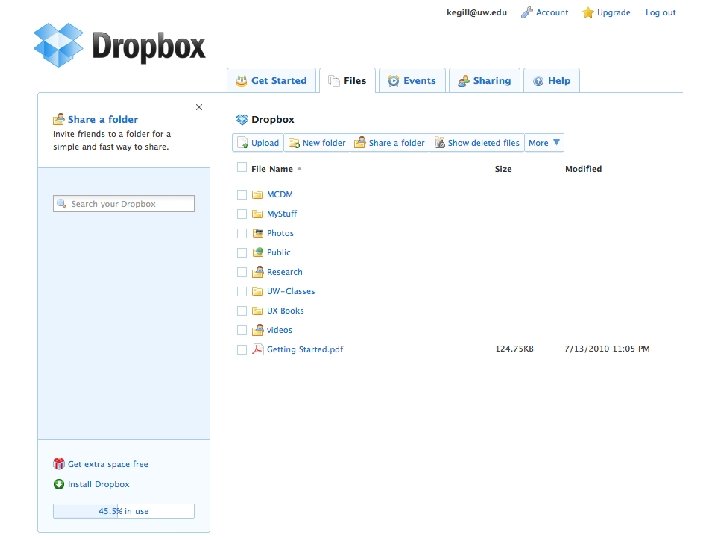This screenshot has width=720, height=540.
Task: Click the Share a folder sidebar icon
Action: point(58,119)
